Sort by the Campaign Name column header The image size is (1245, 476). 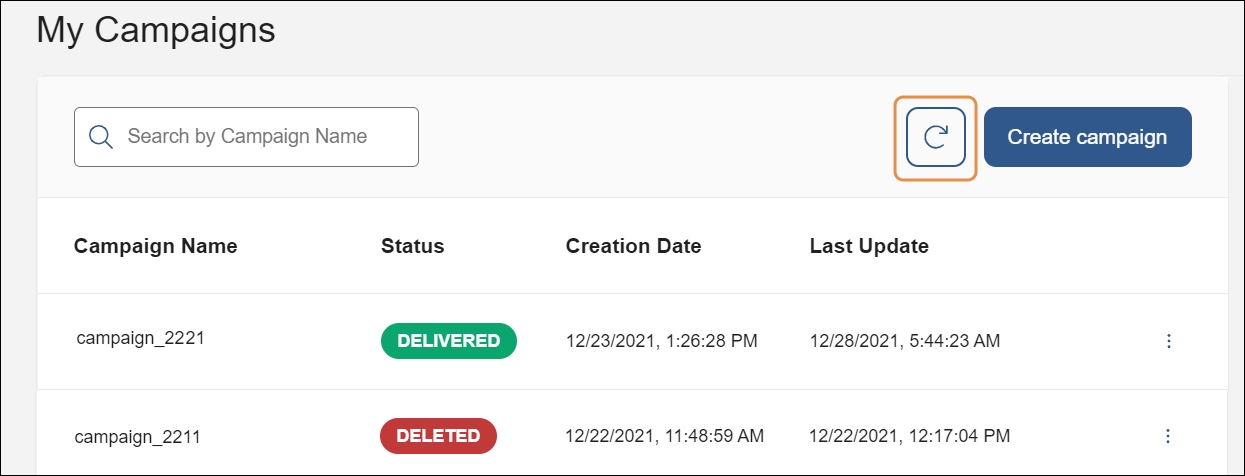[x=155, y=246]
